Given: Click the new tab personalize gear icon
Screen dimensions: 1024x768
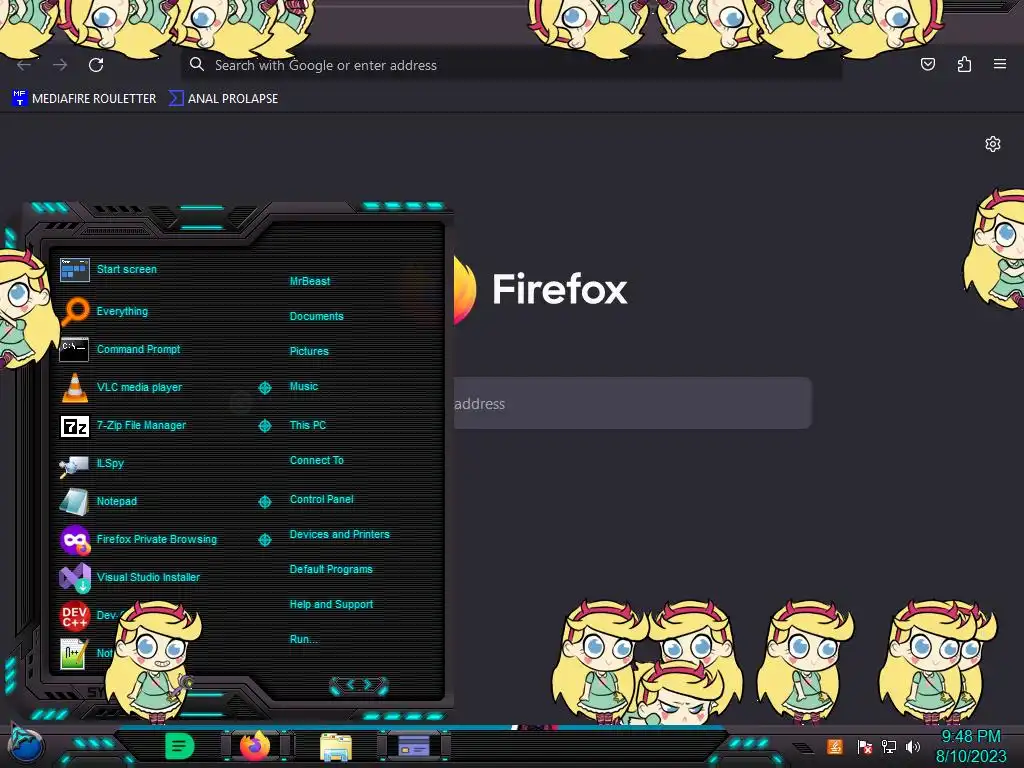Looking at the screenshot, I should pyautogui.click(x=993, y=144).
